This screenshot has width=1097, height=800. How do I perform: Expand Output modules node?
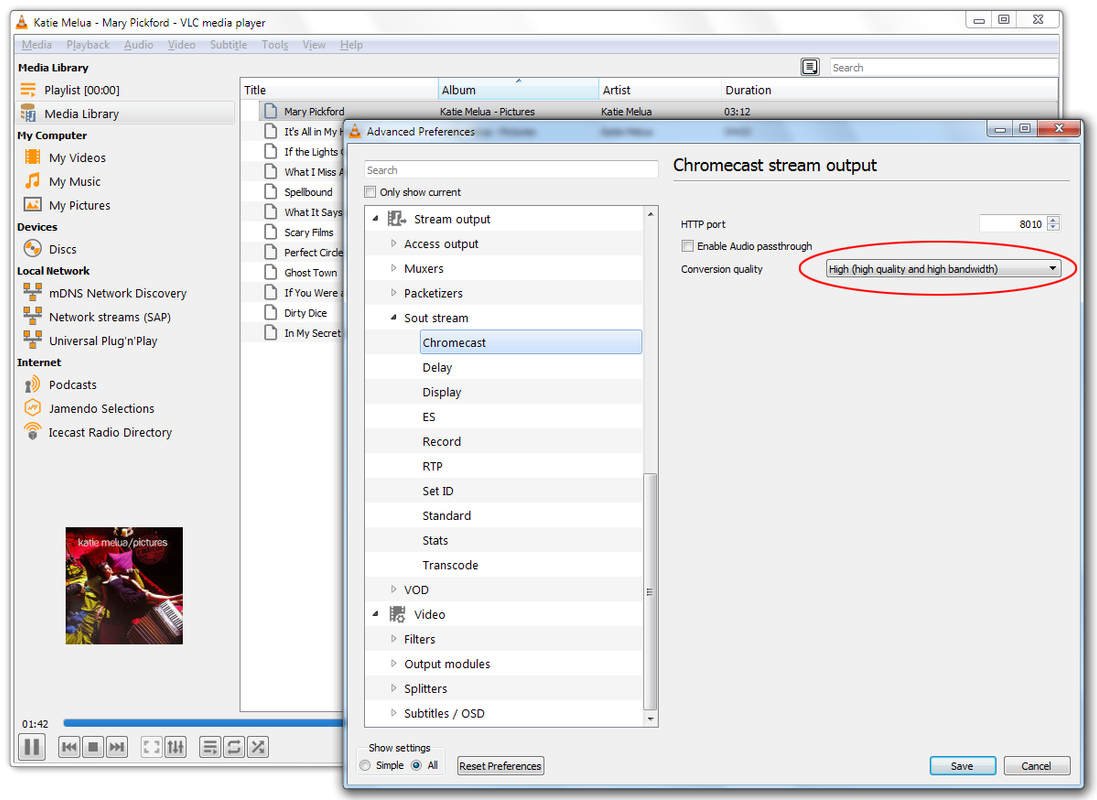pyautogui.click(x=393, y=664)
